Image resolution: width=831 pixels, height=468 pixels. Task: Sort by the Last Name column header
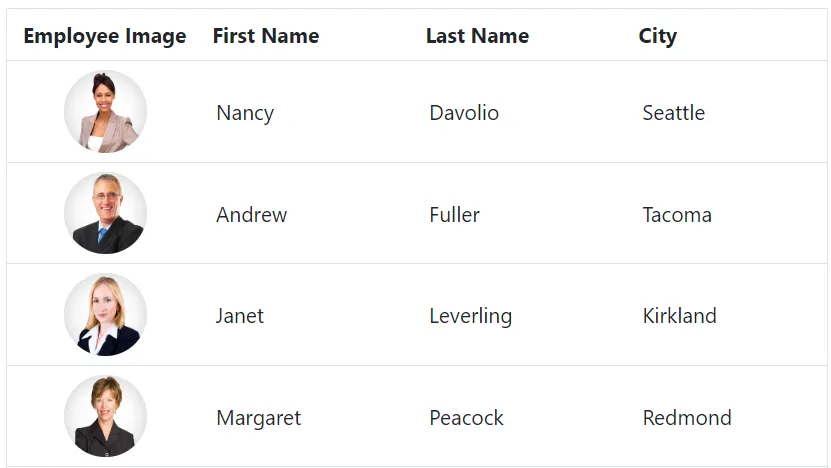pos(477,36)
